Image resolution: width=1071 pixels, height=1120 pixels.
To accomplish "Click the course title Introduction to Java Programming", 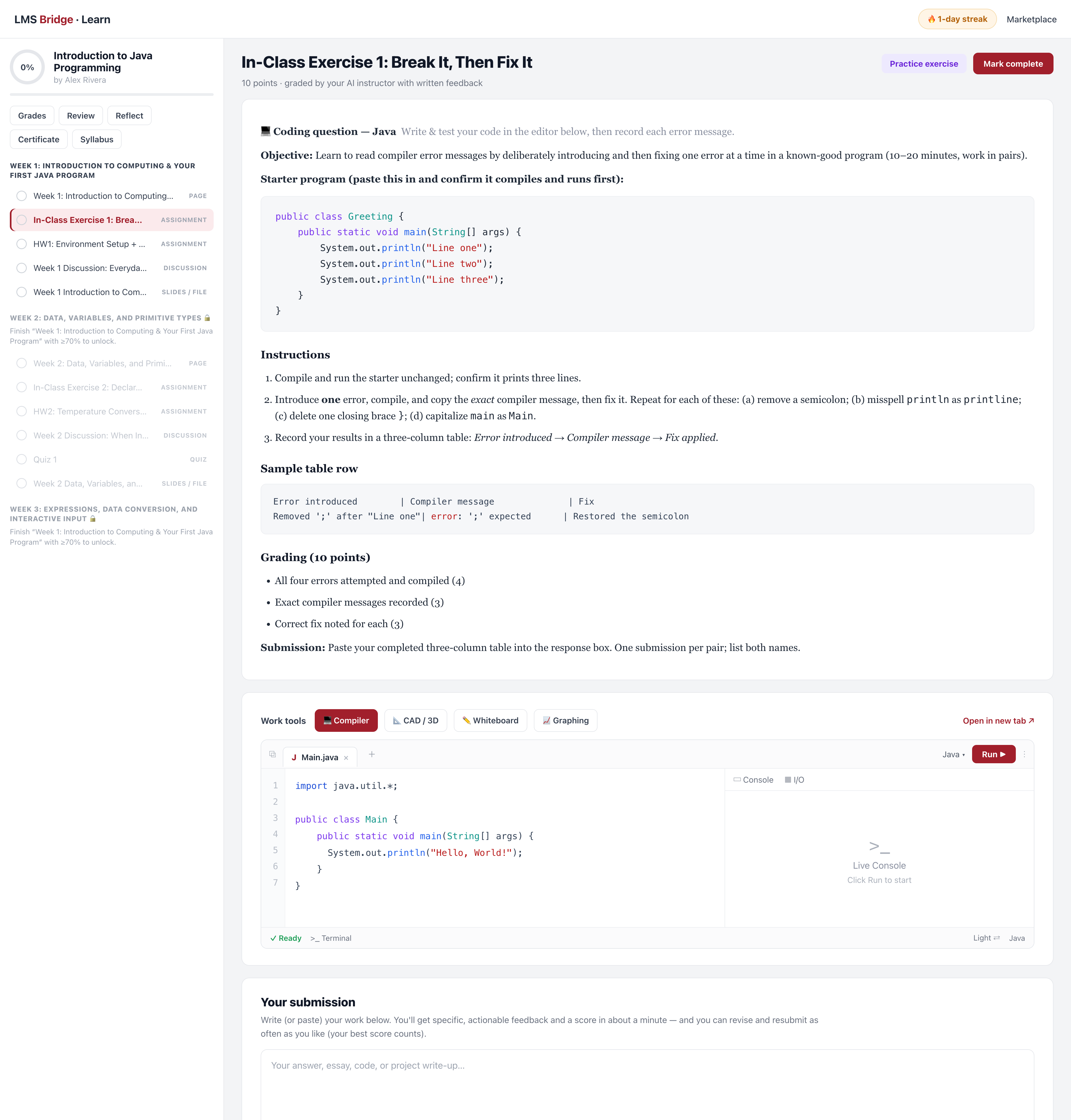I will click(103, 62).
